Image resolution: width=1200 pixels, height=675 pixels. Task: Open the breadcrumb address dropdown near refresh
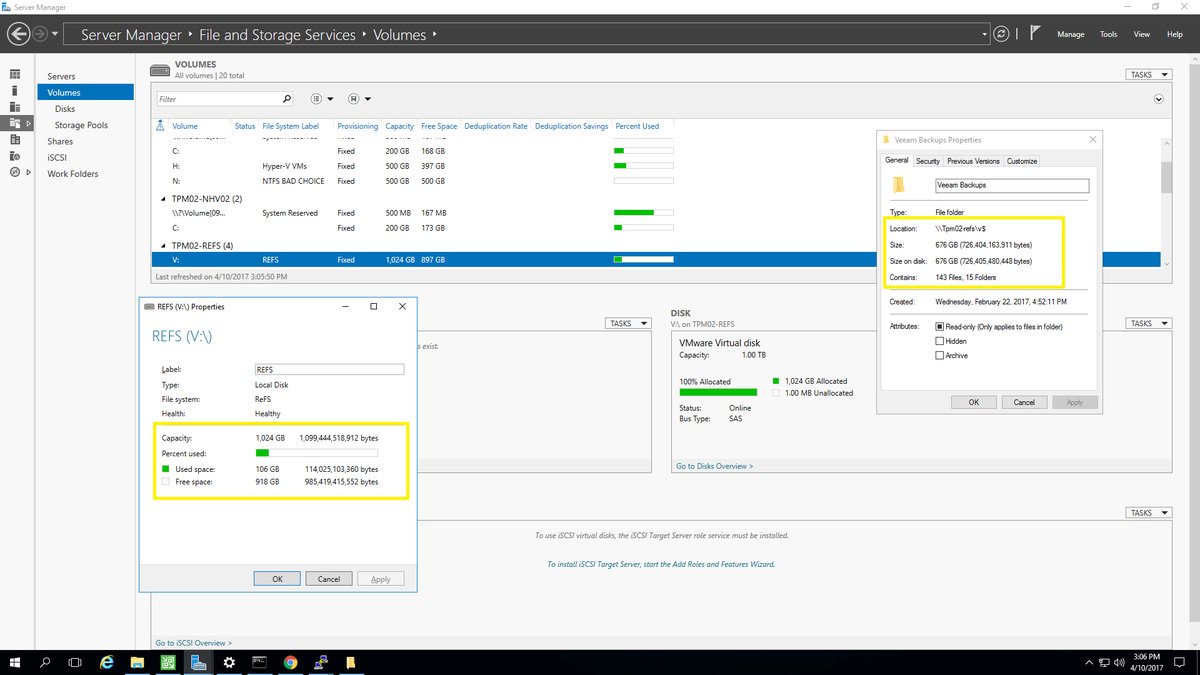(986, 35)
